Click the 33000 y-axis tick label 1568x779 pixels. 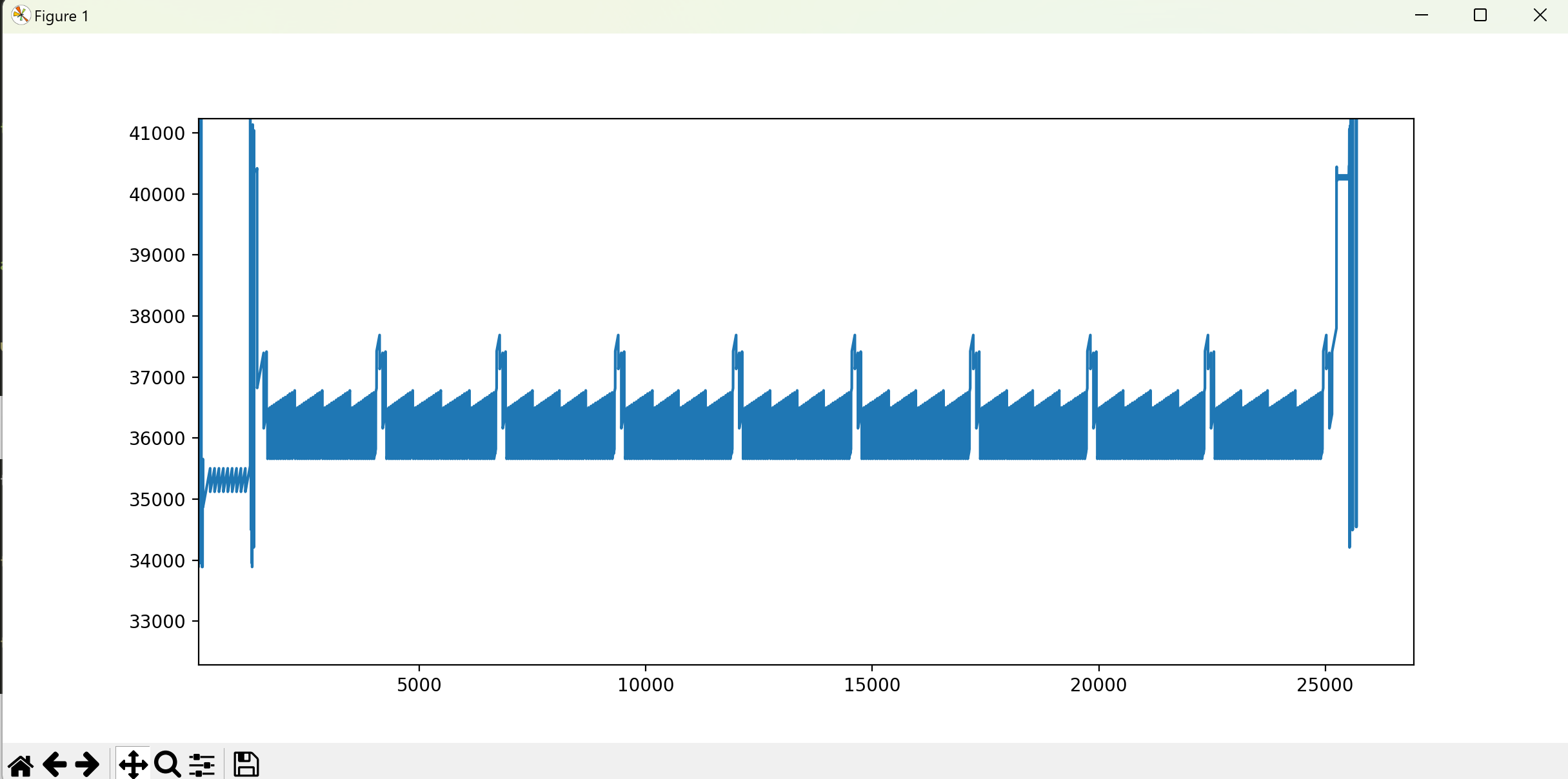click(157, 622)
